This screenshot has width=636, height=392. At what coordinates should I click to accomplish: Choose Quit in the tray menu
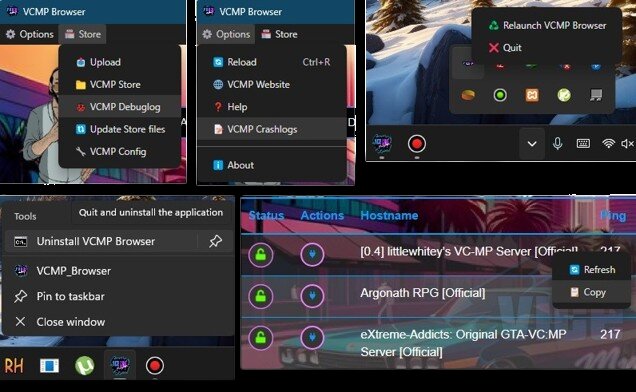[x=547, y=47]
